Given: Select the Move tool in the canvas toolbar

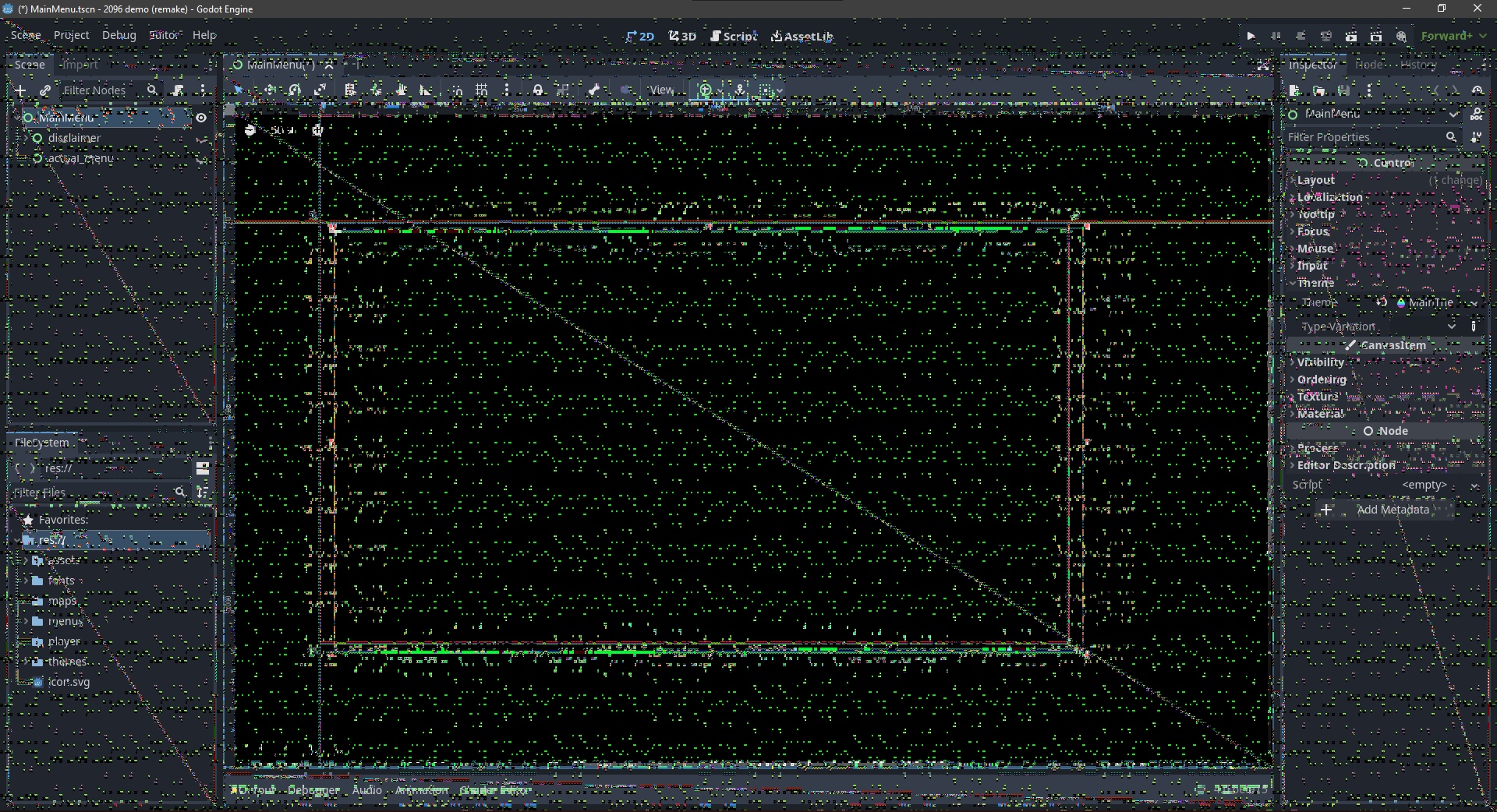Looking at the screenshot, I should pos(269,90).
